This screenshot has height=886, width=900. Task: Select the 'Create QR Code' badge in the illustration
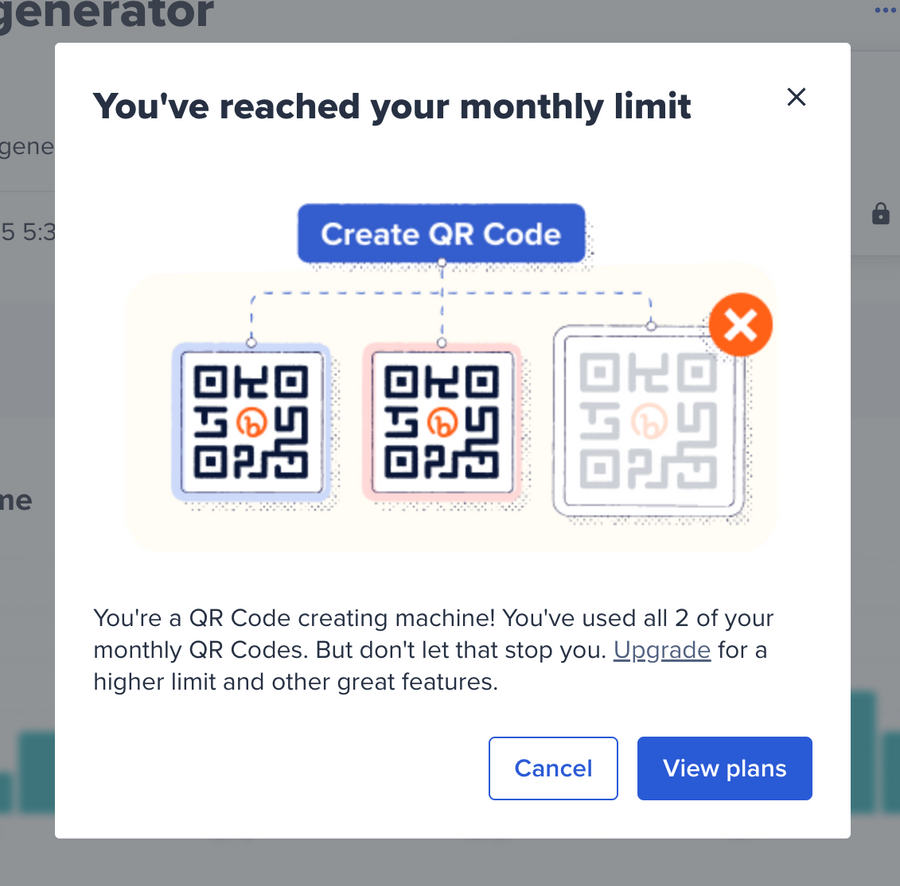point(440,234)
